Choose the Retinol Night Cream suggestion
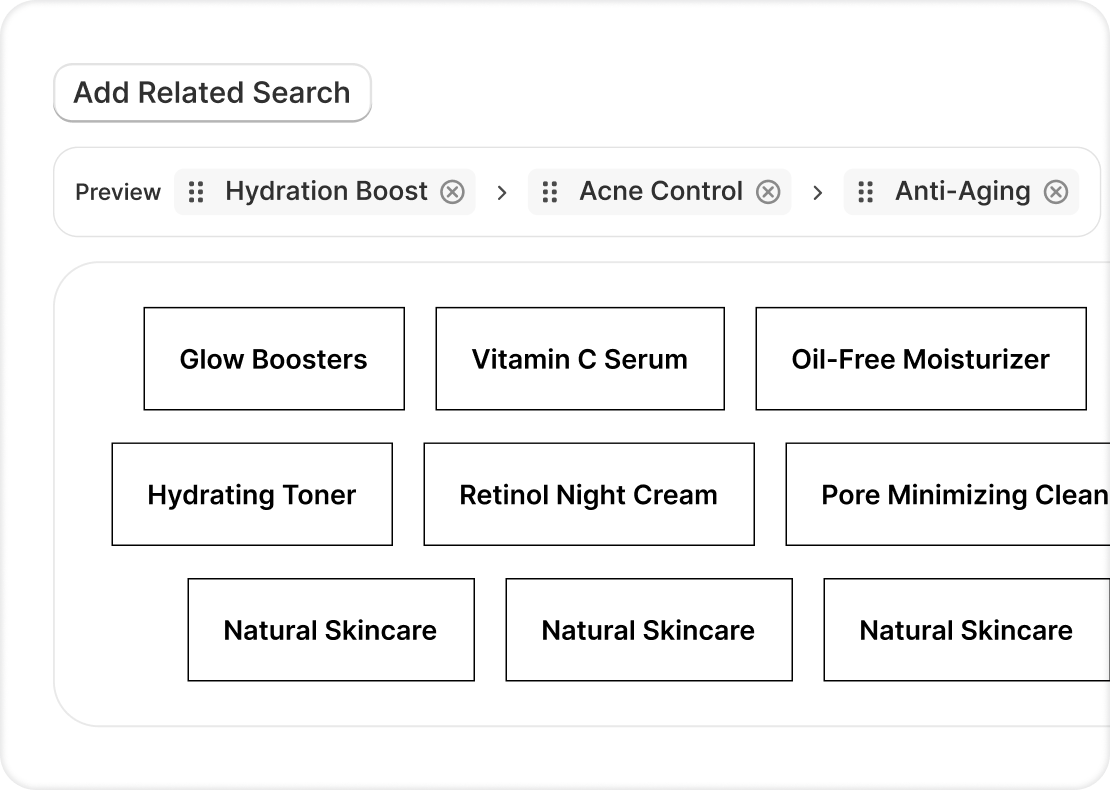1110x790 pixels. click(x=589, y=495)
